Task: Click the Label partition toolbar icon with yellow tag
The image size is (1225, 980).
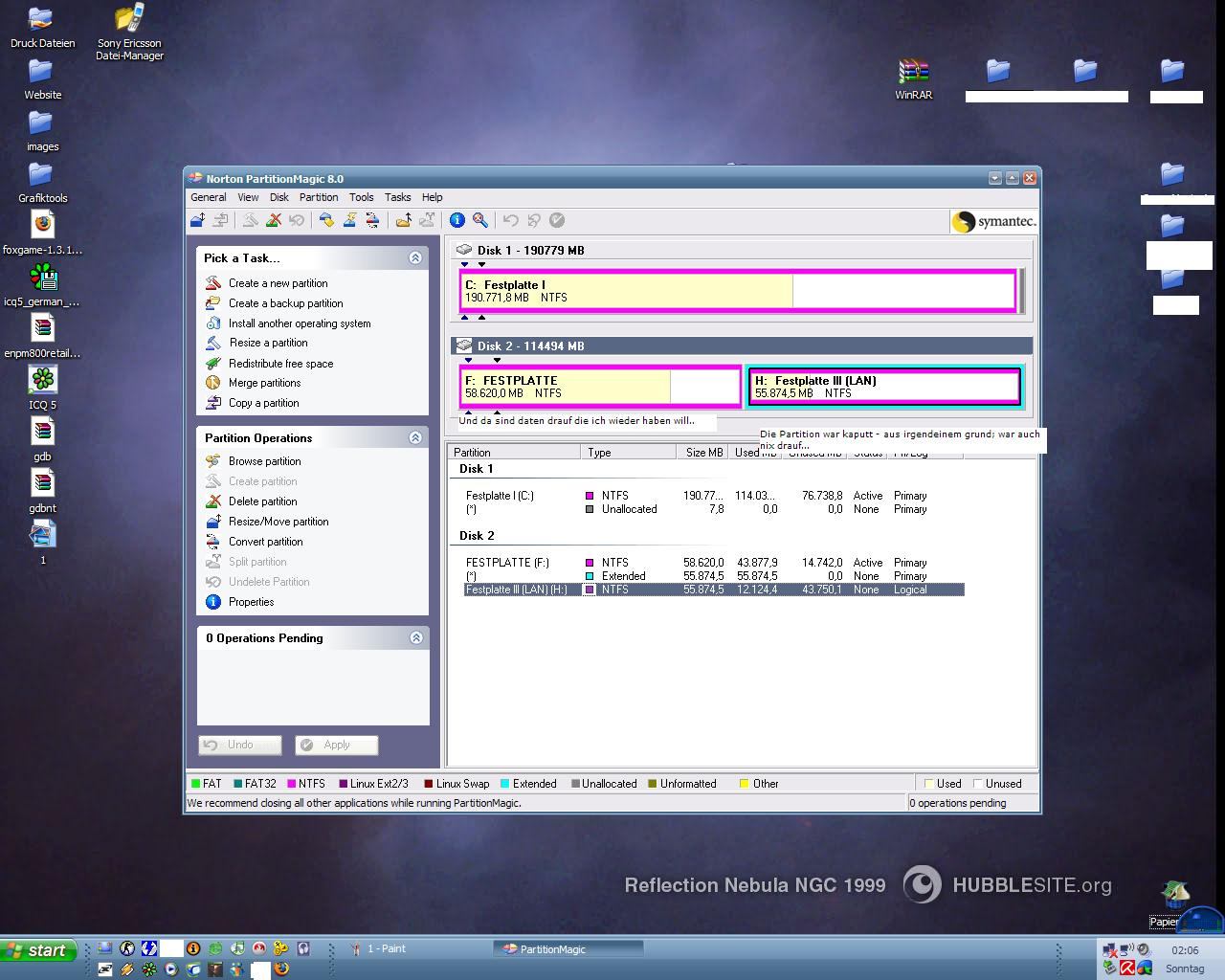Action: click(x=326, y=220)
